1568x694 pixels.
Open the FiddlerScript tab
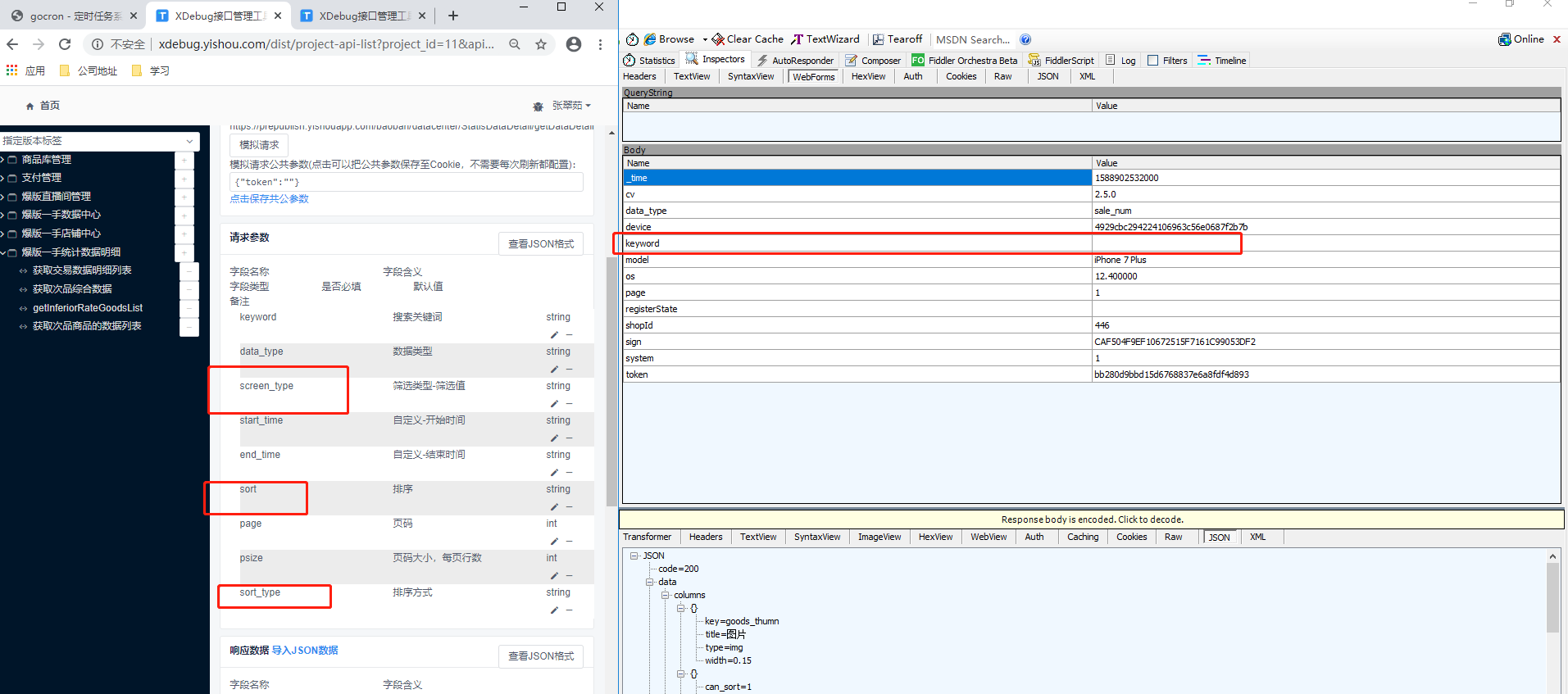click(1061, 61)
